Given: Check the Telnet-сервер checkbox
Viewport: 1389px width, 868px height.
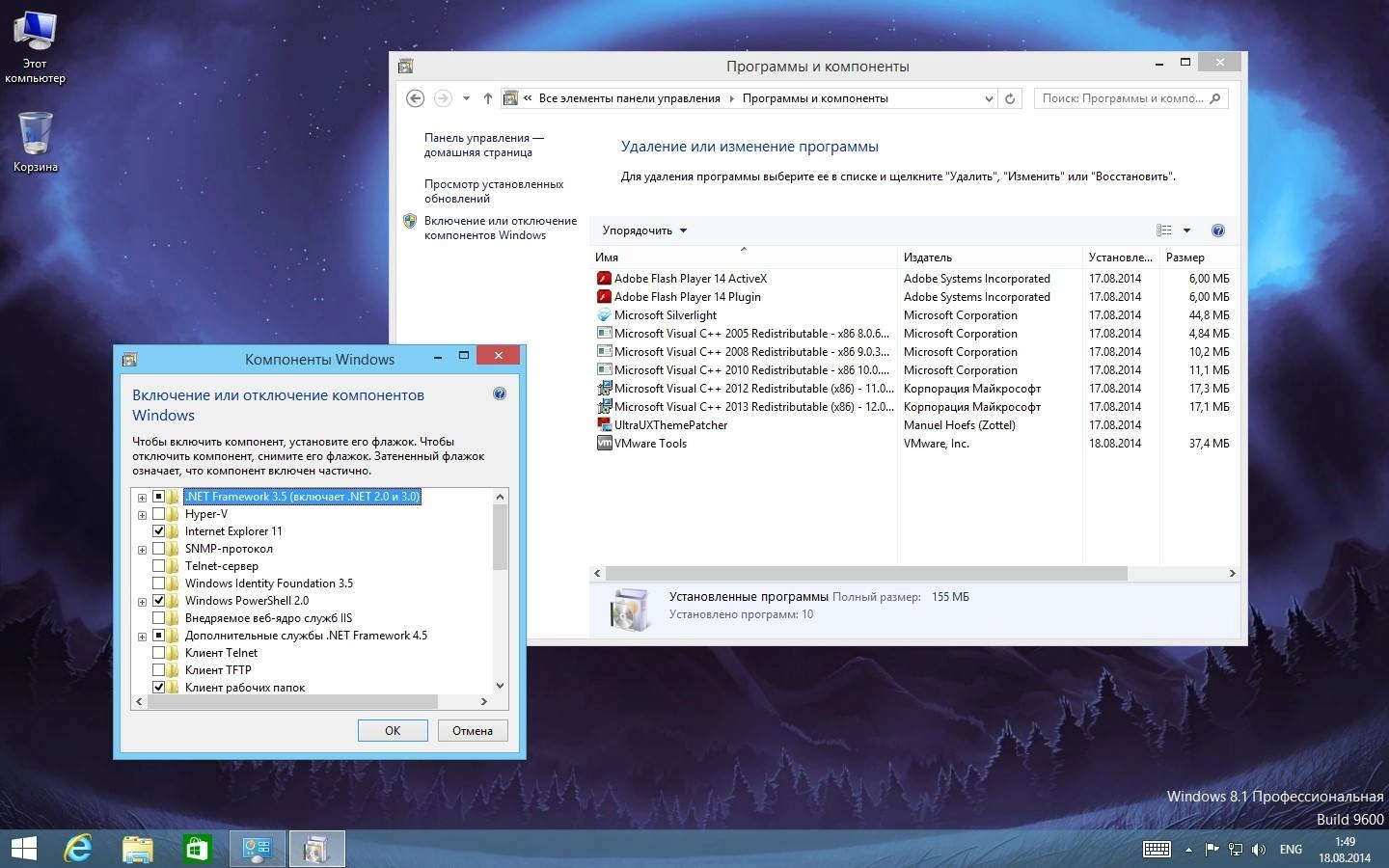Looking at the screenshot, I should point(159,566).
